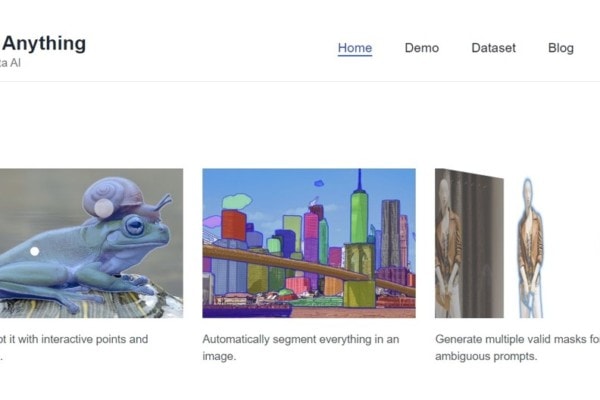Click the large white prompt point on snail
600x400 pixels.
tap(104, 208)
